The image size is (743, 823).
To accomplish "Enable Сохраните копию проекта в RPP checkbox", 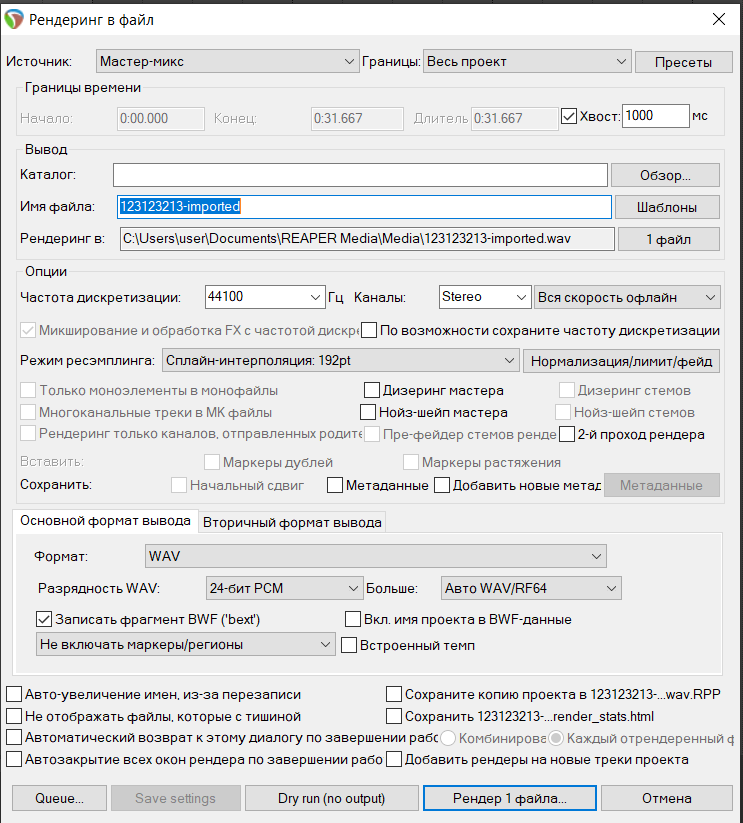I will (394, 694).
